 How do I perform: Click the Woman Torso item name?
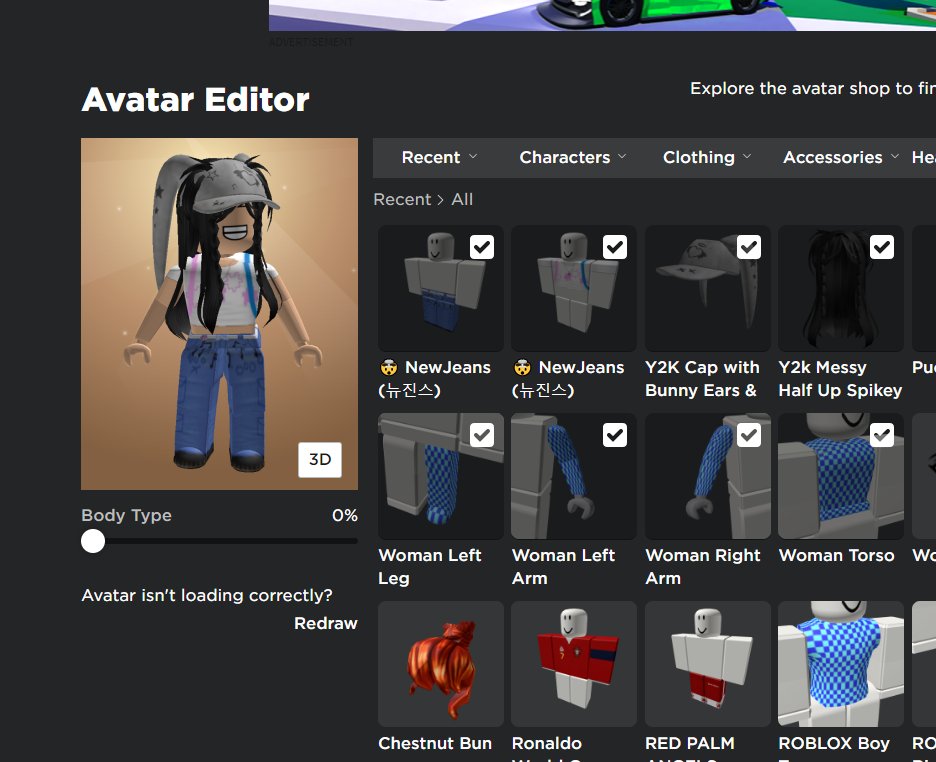836,556
